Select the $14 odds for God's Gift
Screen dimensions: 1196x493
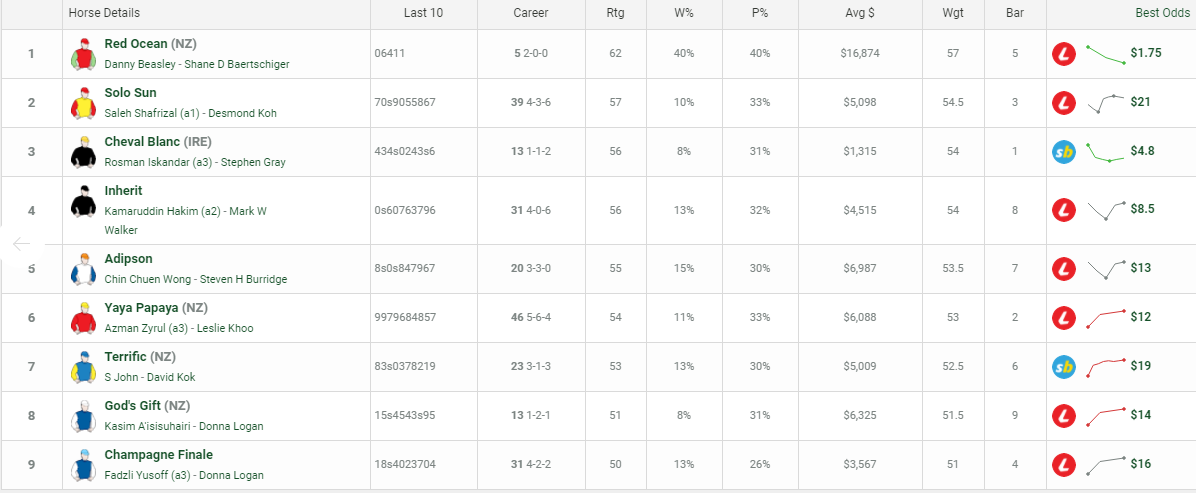[x=1140, y=415]
